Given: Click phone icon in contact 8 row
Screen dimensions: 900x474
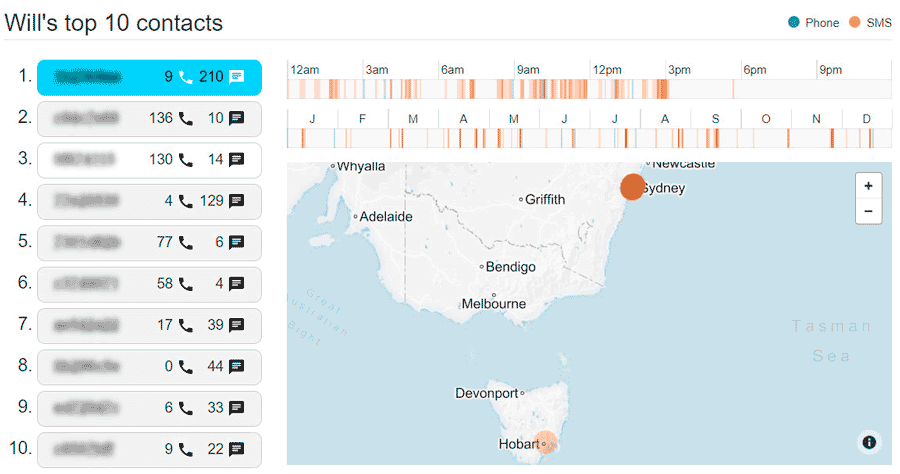Looking at the screenshot, I should 185,367.
